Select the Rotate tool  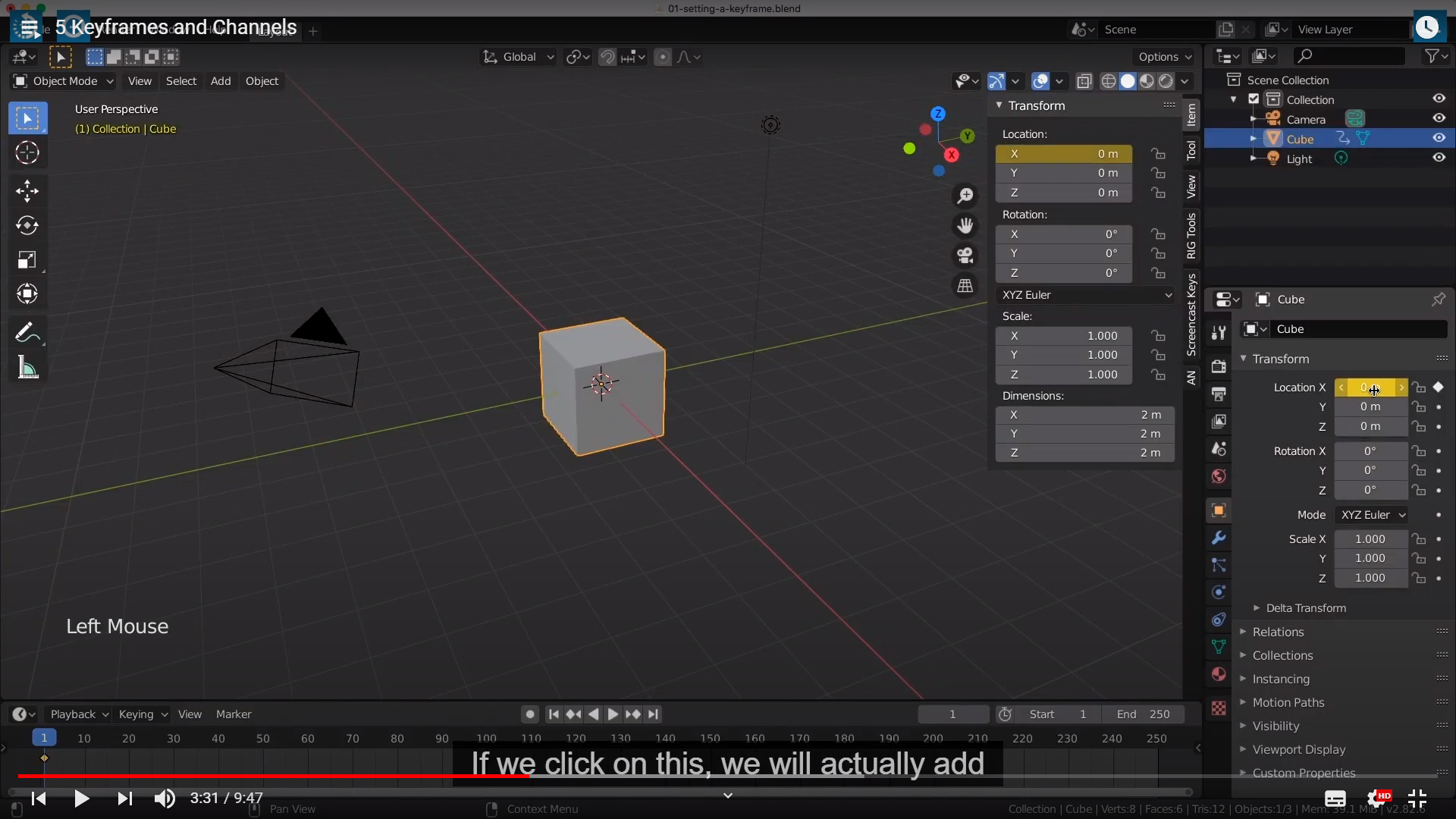[27, 225]
